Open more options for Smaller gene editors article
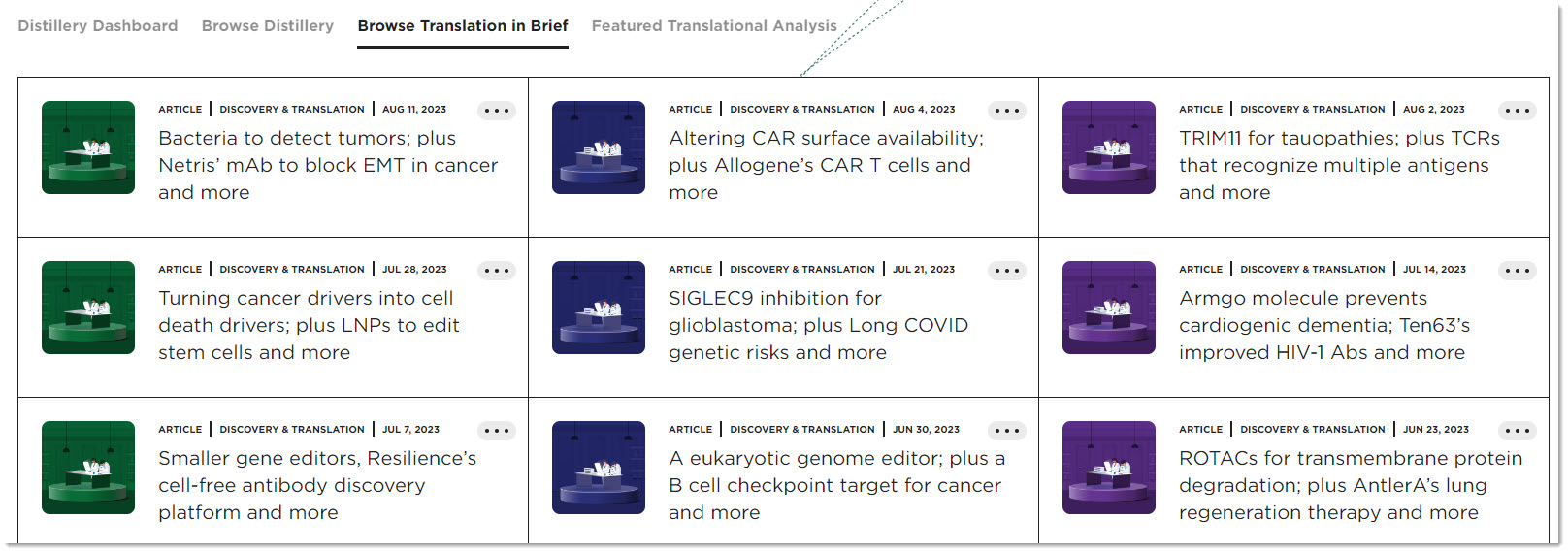This screenshot has height=553, width=1568. click(496, 431)
